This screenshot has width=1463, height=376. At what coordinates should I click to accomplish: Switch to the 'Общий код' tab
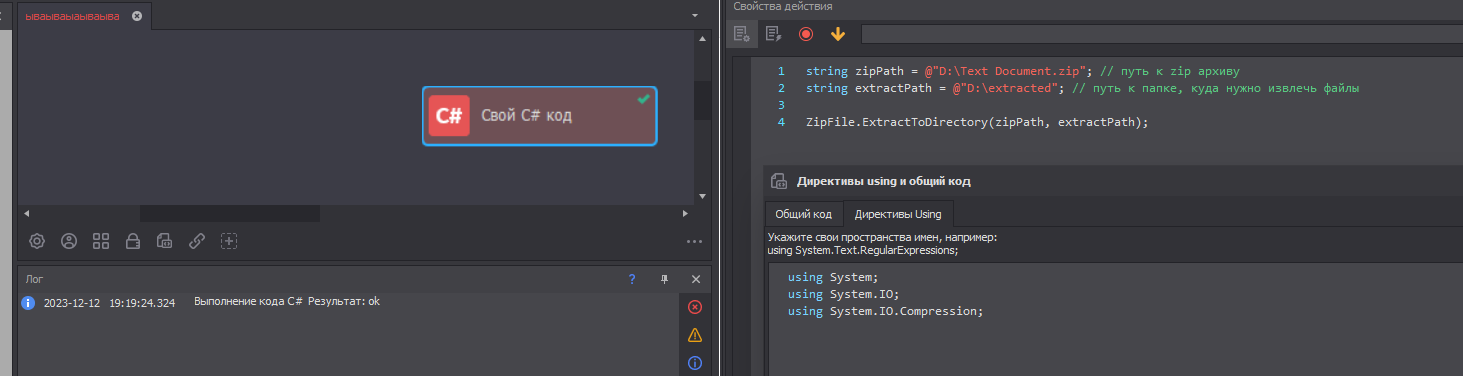pos(803,214)
